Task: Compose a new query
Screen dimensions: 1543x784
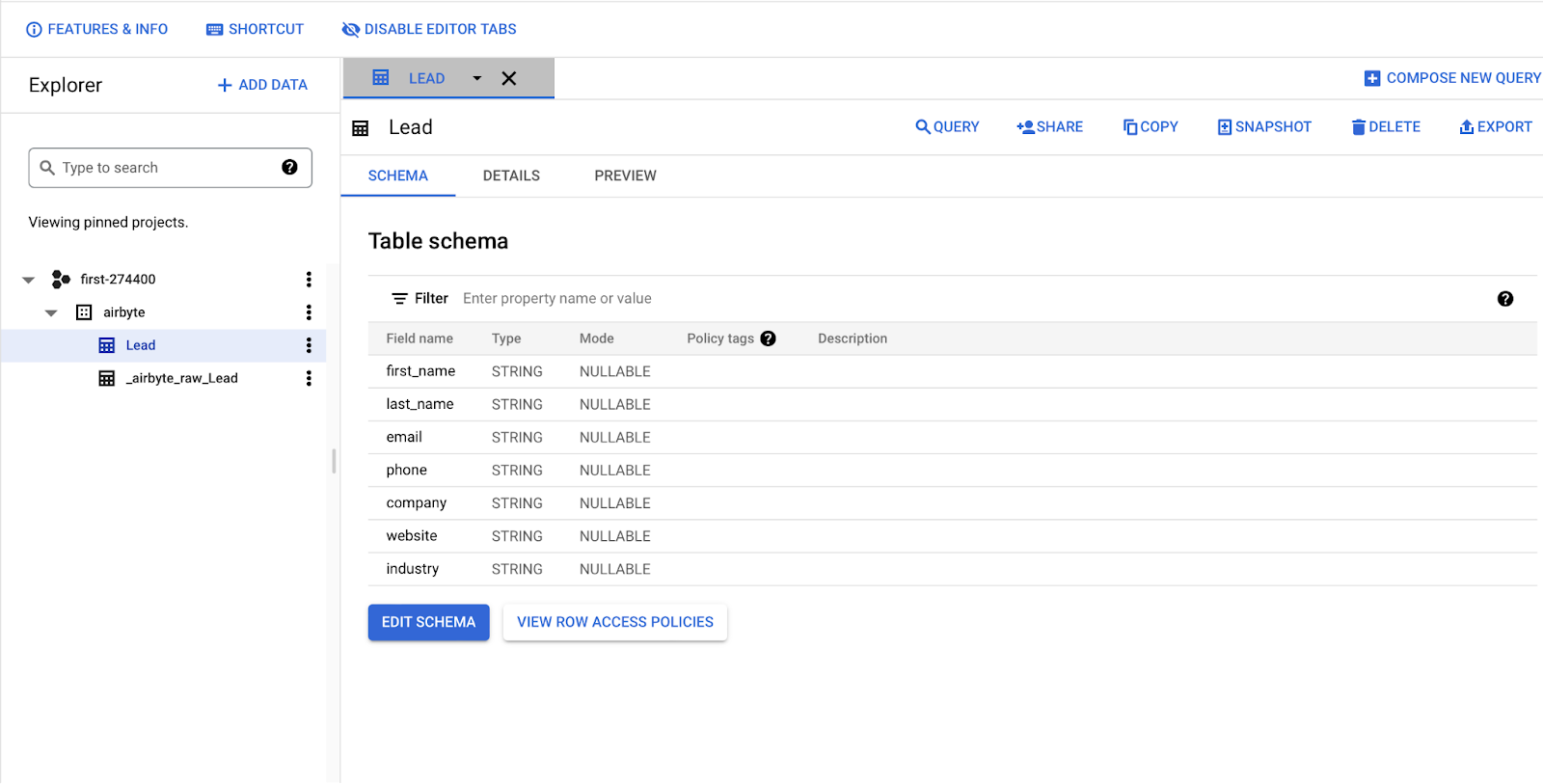Action: click(1452, 78)
